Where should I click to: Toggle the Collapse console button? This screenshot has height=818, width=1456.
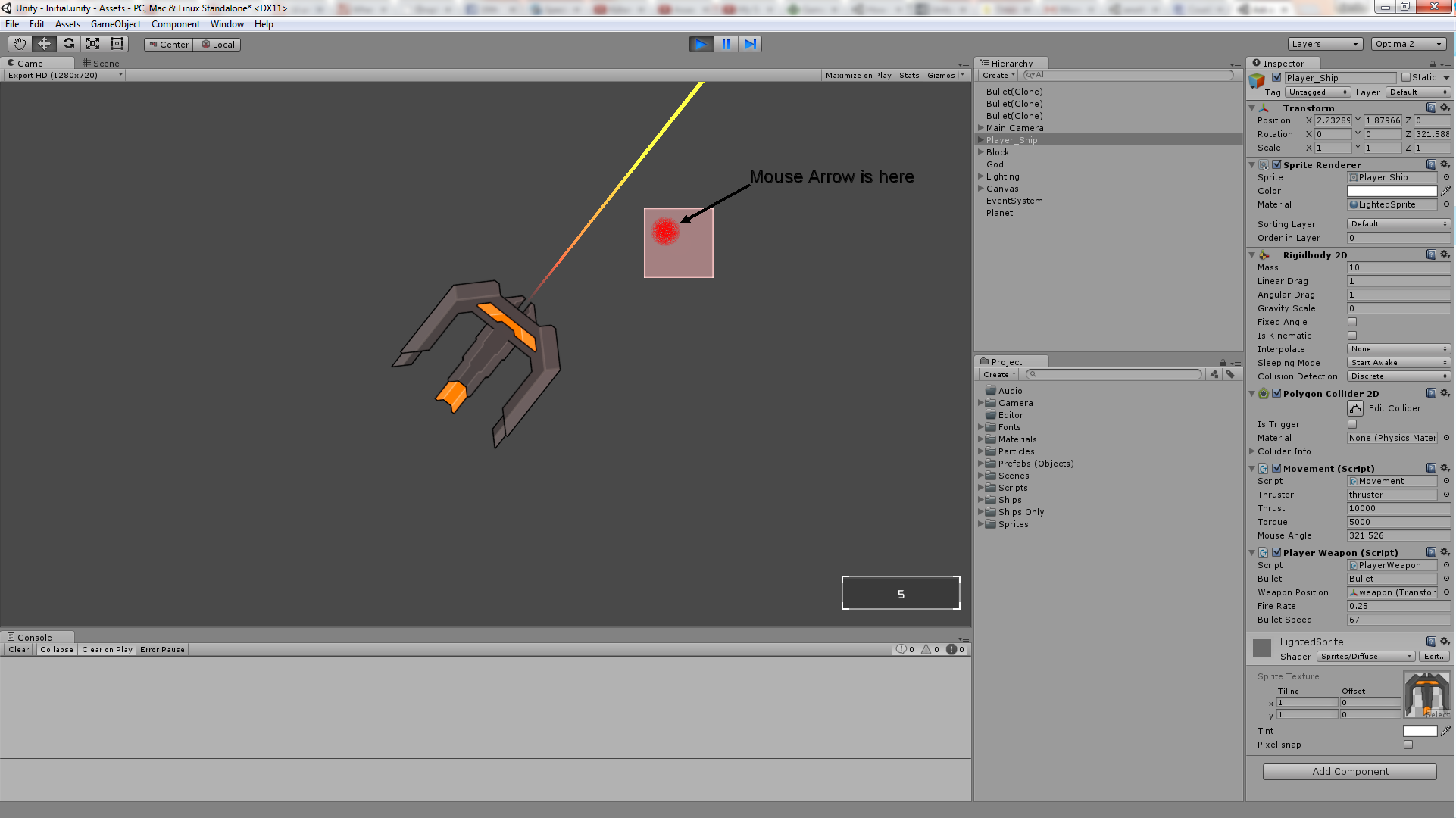click(x=57, y=650)
